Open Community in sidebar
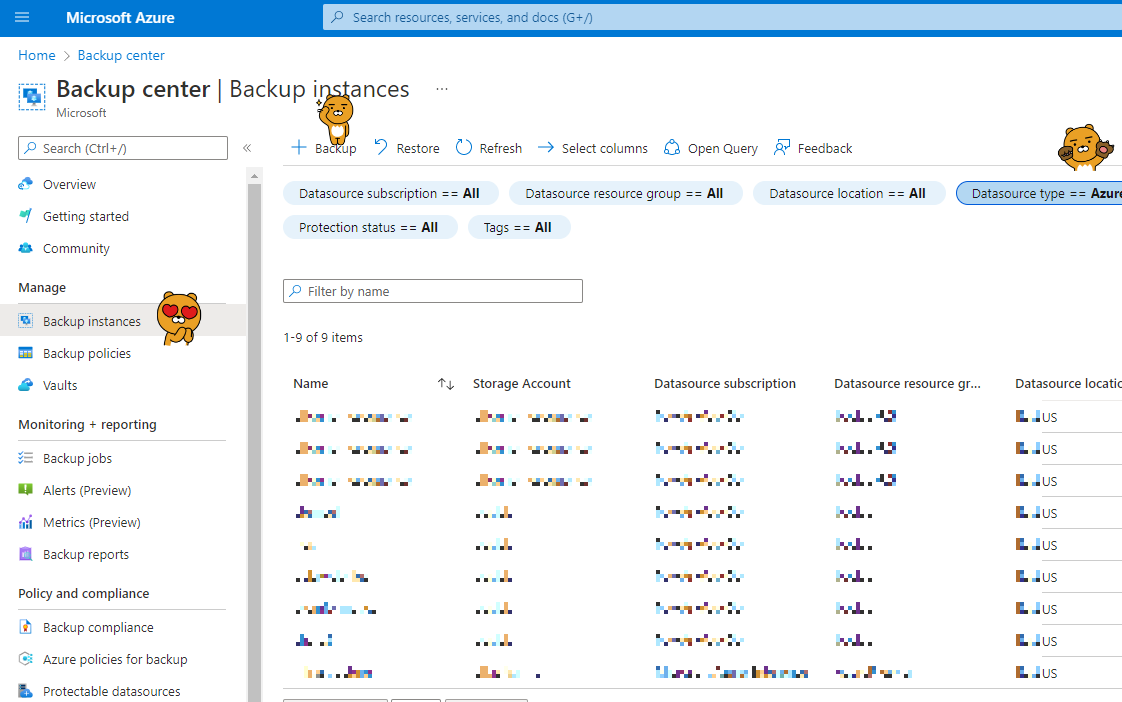The image size is (1122, 702). click(x=76, y=248)
